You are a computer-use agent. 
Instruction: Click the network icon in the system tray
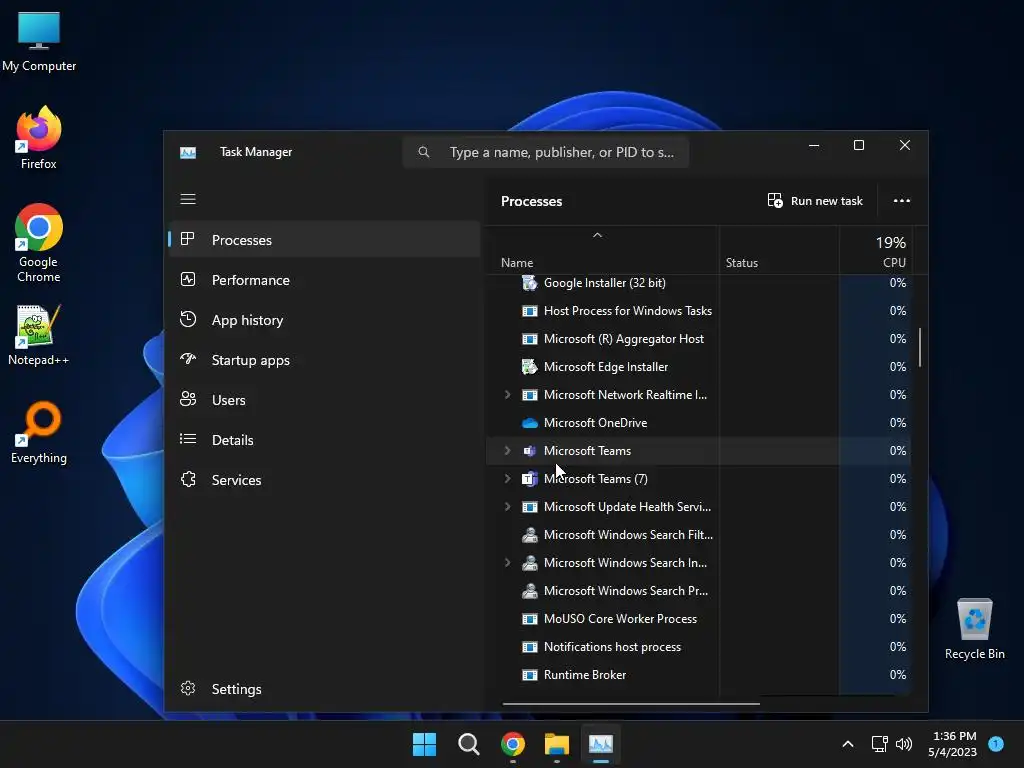click(879, 744)
